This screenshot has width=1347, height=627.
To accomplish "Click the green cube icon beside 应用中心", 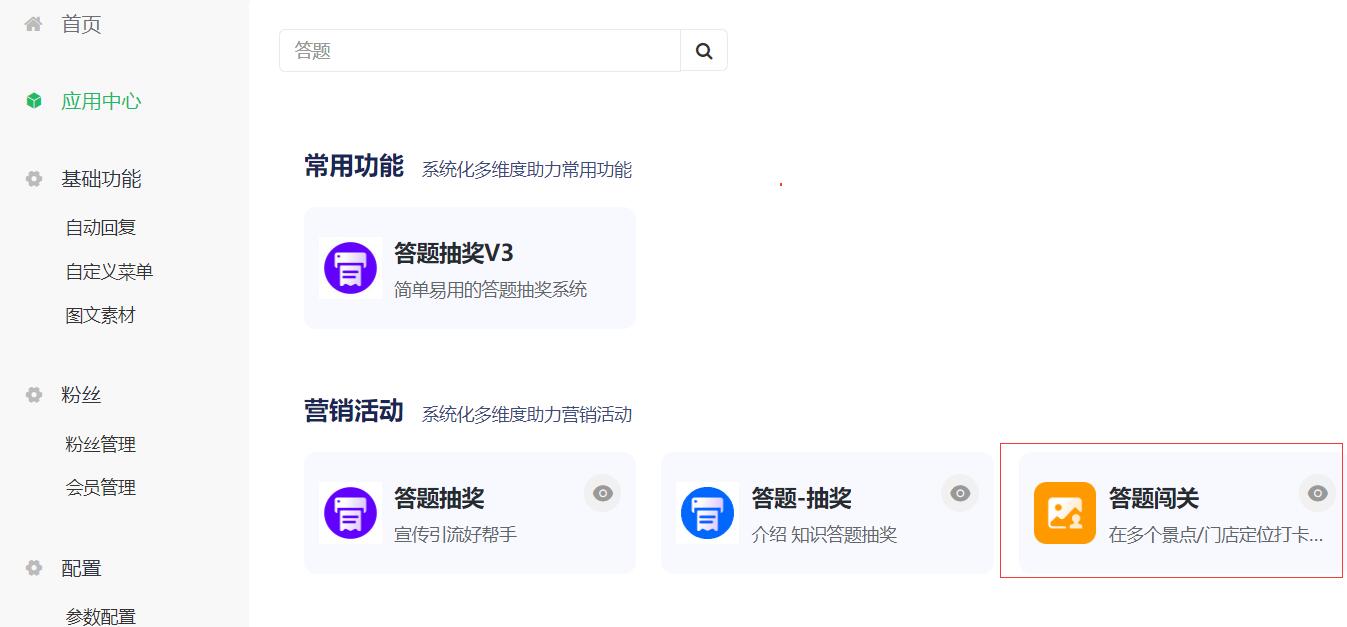I will point(34,101).
